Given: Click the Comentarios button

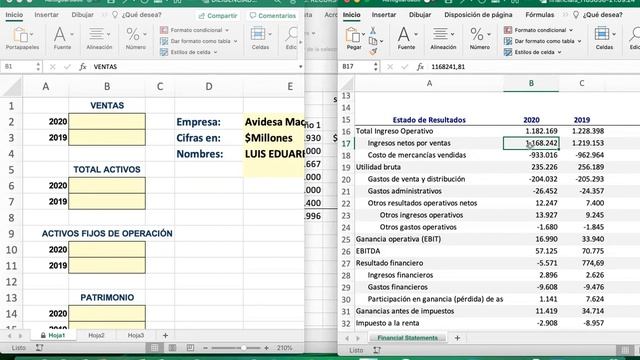Looking at the screenshot, I should click(273, 16).
